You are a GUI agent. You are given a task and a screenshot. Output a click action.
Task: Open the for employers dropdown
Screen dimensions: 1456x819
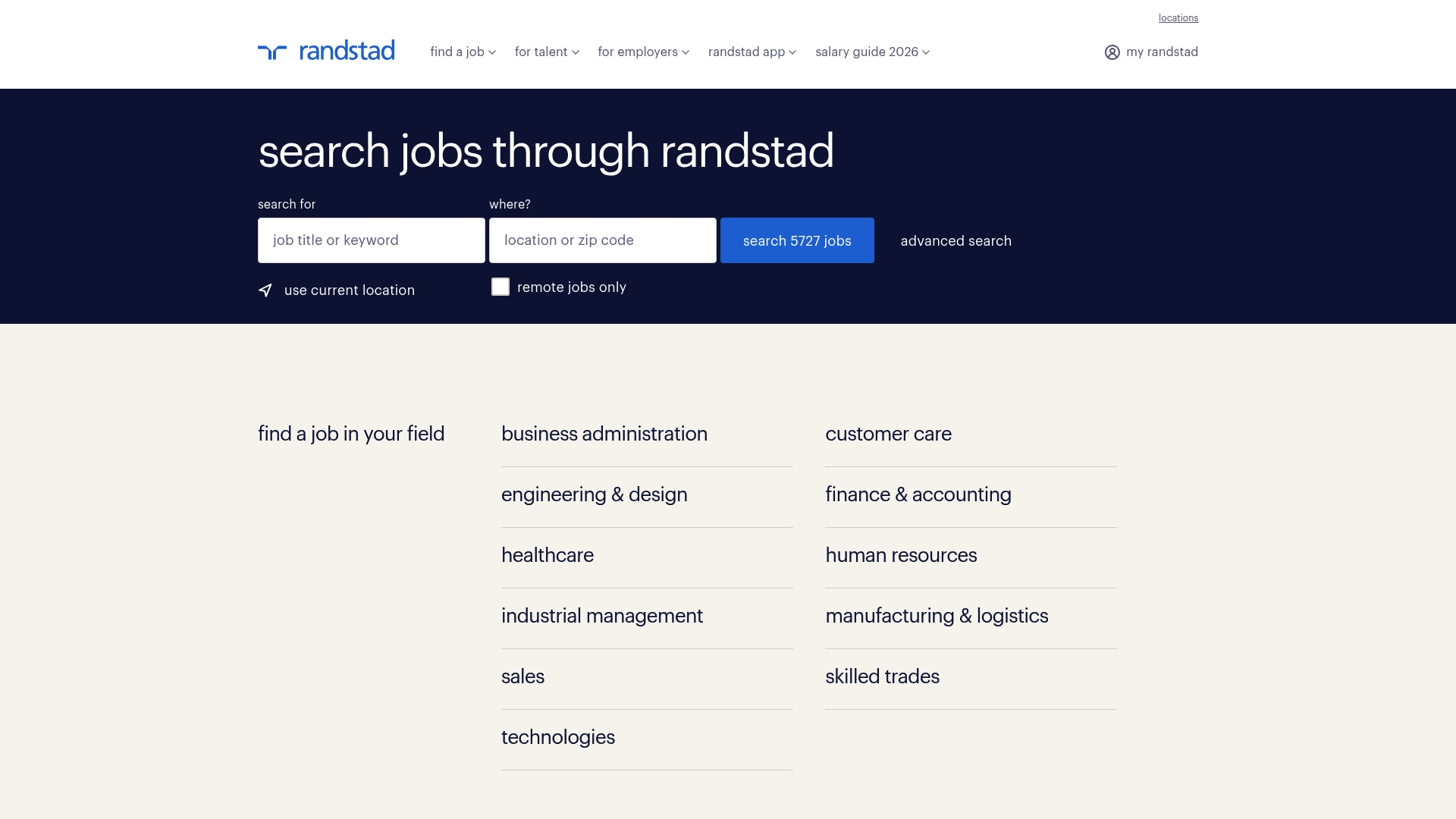coord(643,52)
